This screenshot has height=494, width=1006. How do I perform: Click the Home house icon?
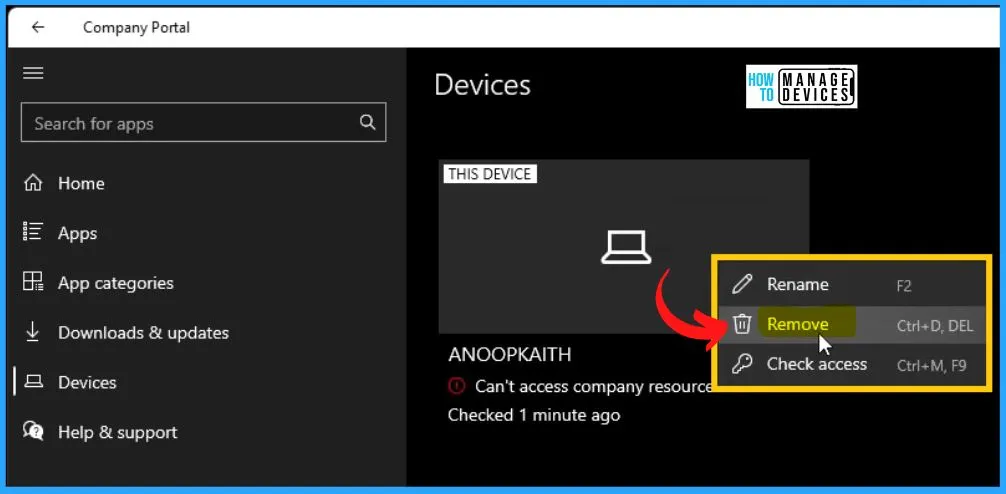[33, 183]
